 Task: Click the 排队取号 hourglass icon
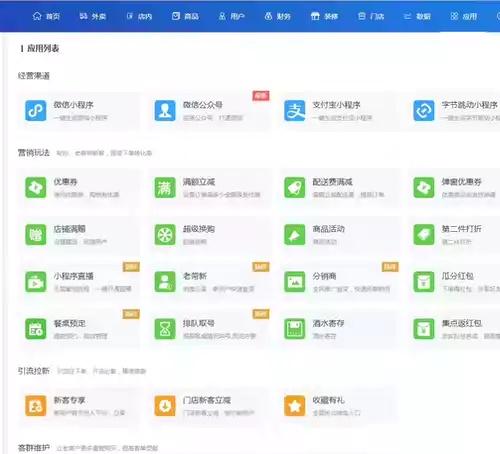pyautogui.click(x=165, y=329)
